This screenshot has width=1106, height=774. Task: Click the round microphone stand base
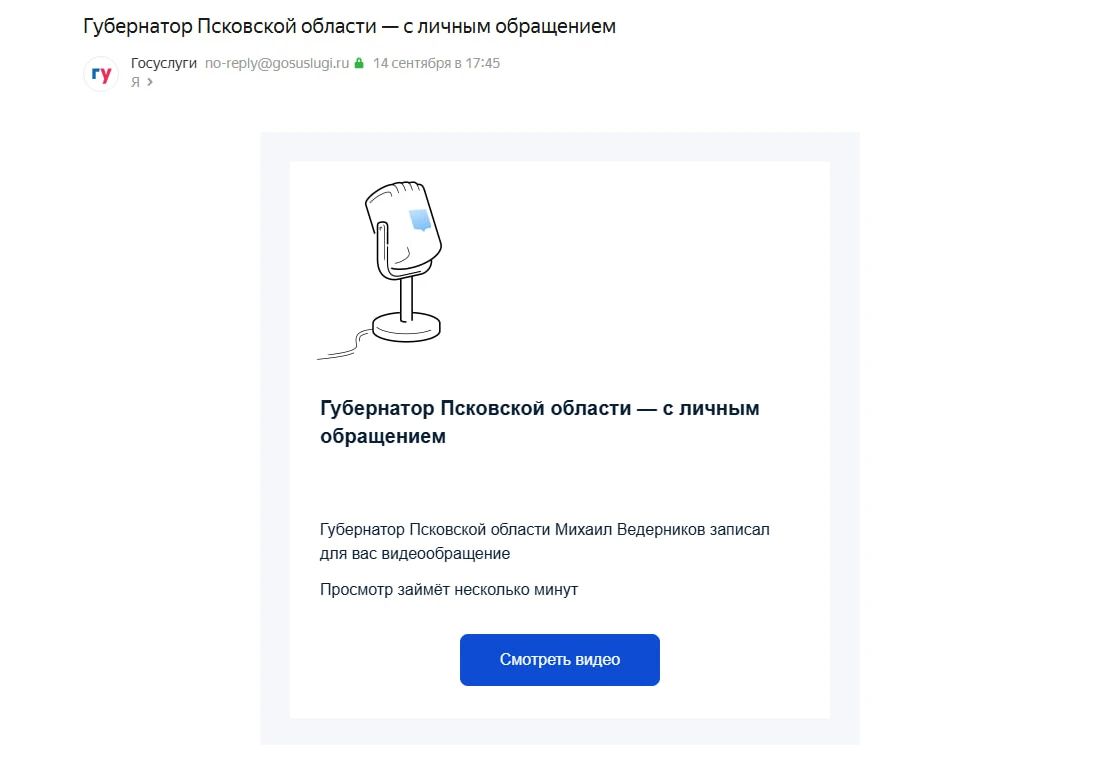click(406, 327)
